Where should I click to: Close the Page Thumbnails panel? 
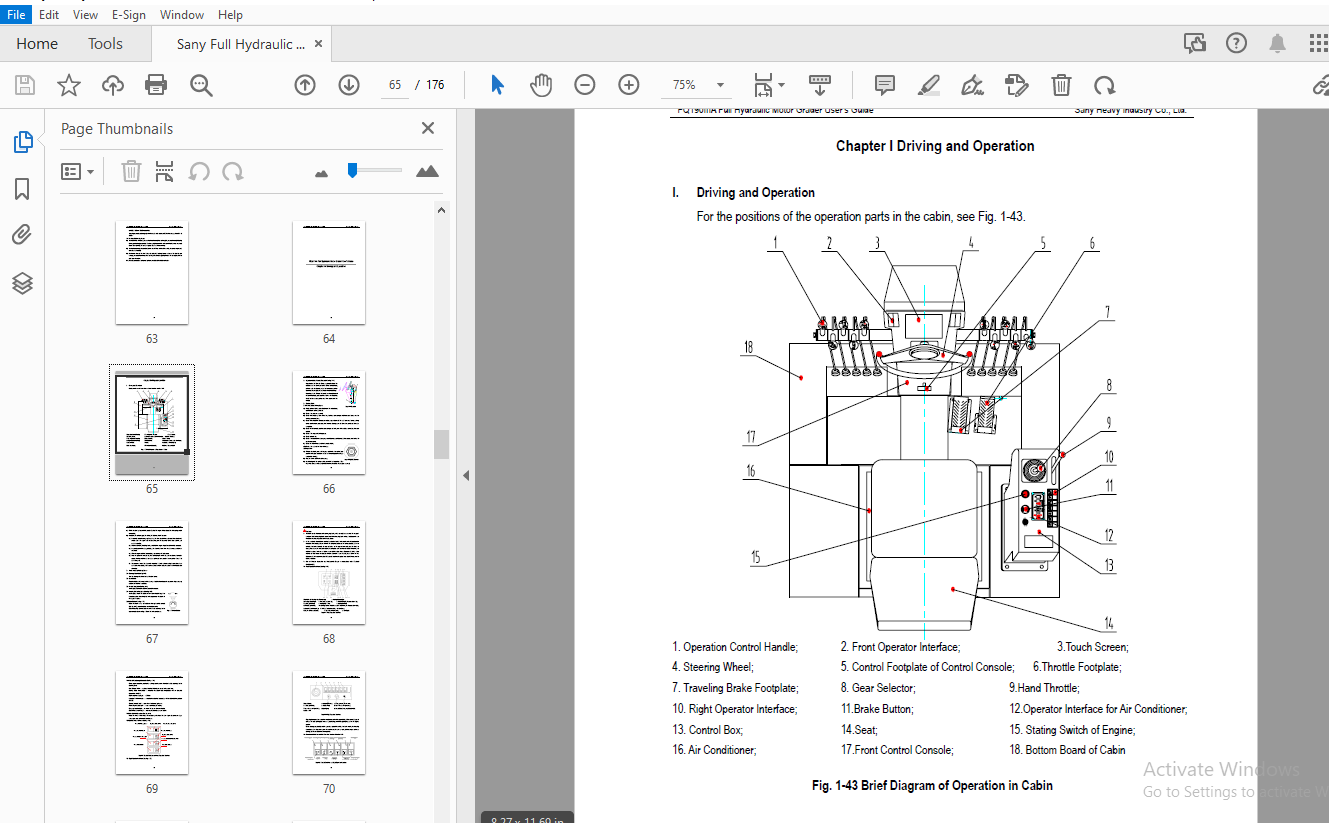(x=428, y=128)
